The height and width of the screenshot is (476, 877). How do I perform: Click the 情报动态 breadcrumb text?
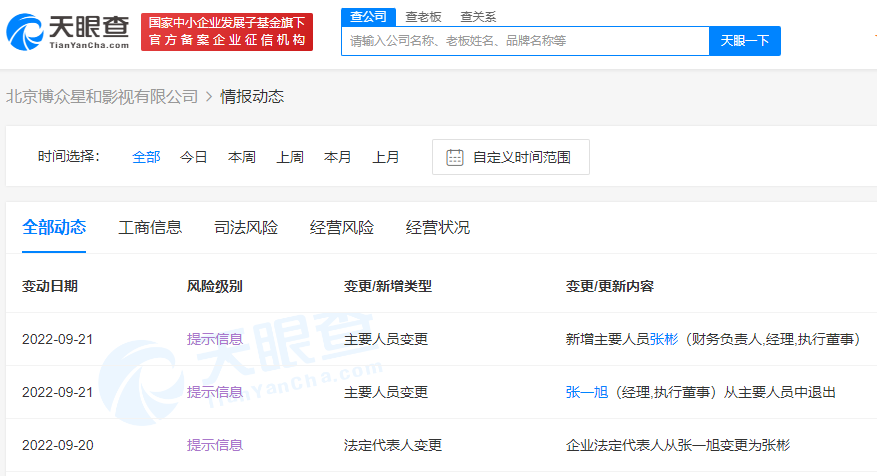point(252,97)
